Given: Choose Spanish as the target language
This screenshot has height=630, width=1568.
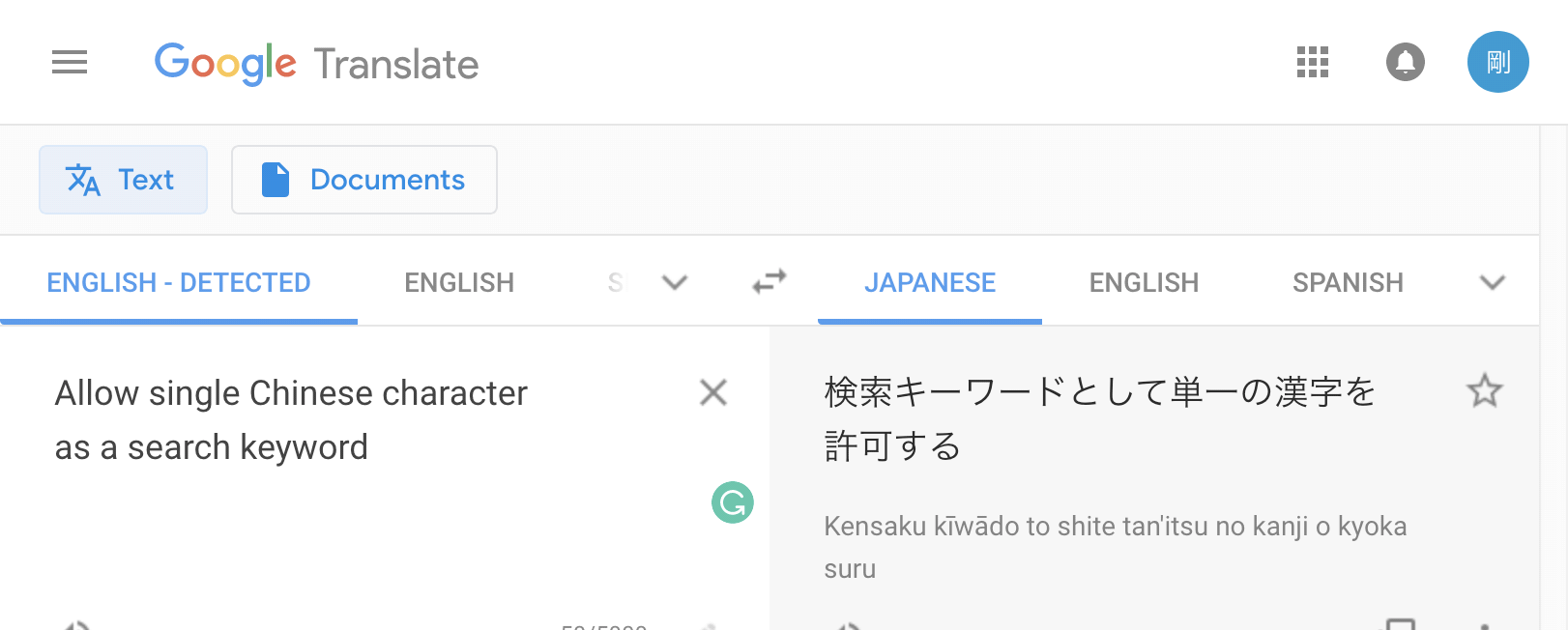Looking at the screenshot, I should [x=1348, y=283].
